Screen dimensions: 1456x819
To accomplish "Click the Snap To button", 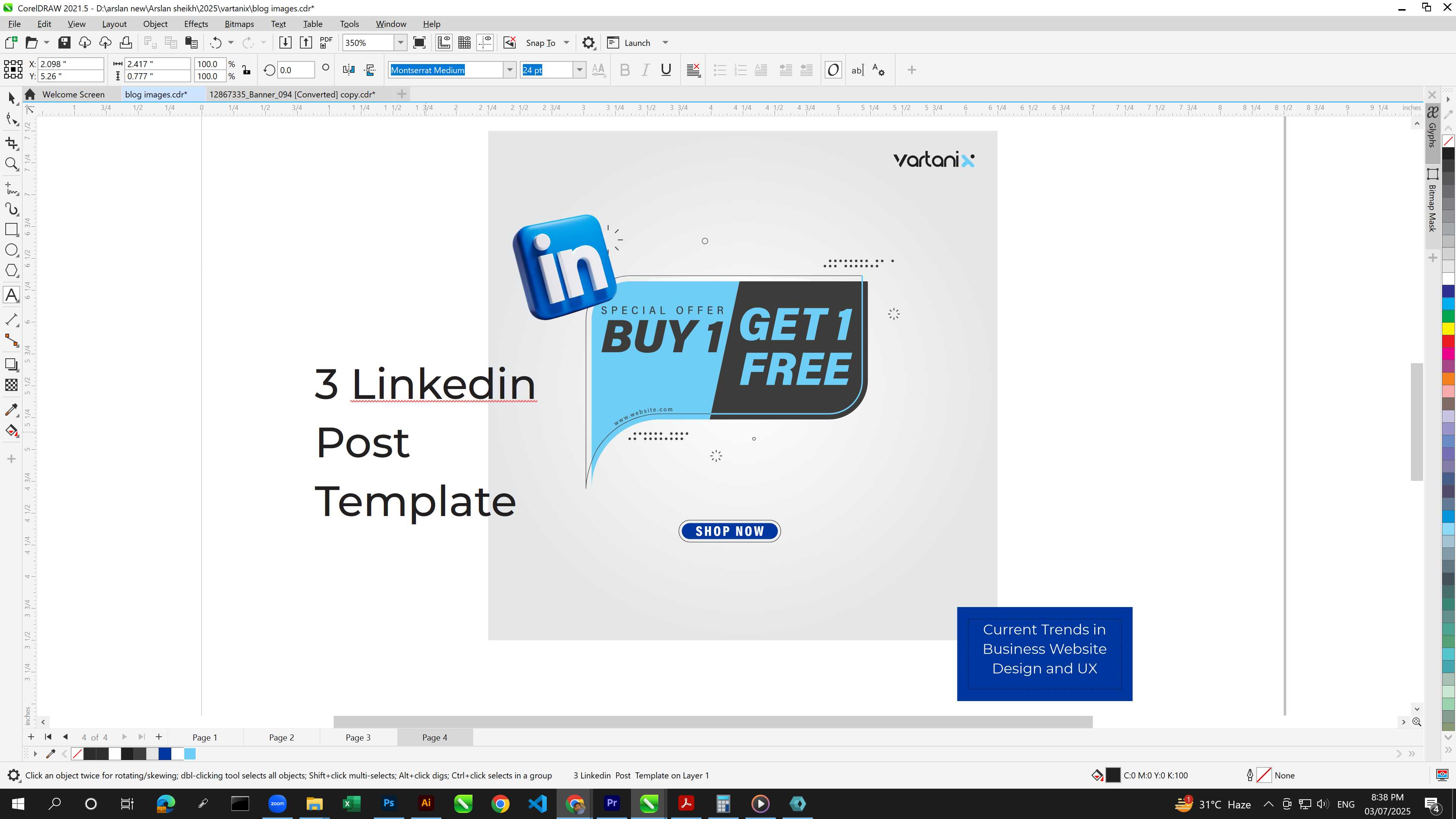I will coord(540,42).
